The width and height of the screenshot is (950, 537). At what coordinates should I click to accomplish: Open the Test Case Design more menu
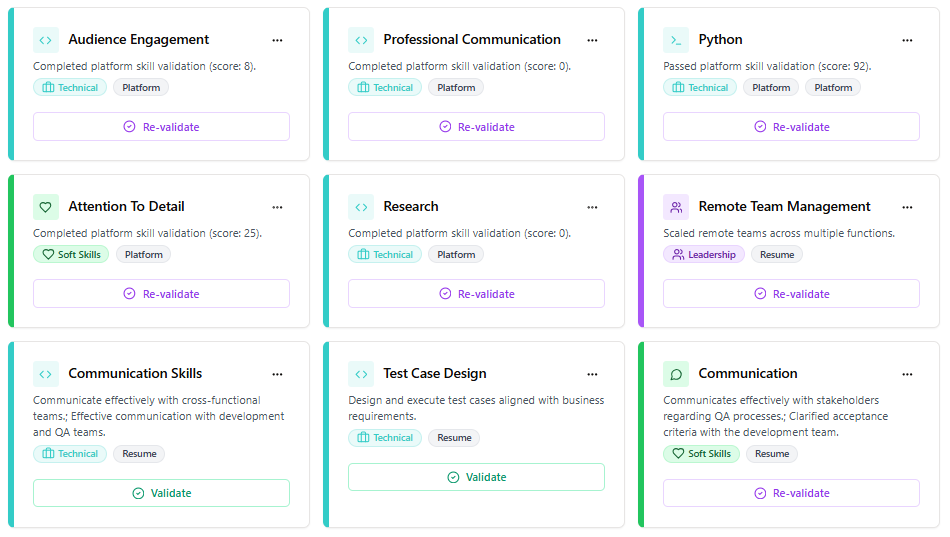(x=592, y=374)
